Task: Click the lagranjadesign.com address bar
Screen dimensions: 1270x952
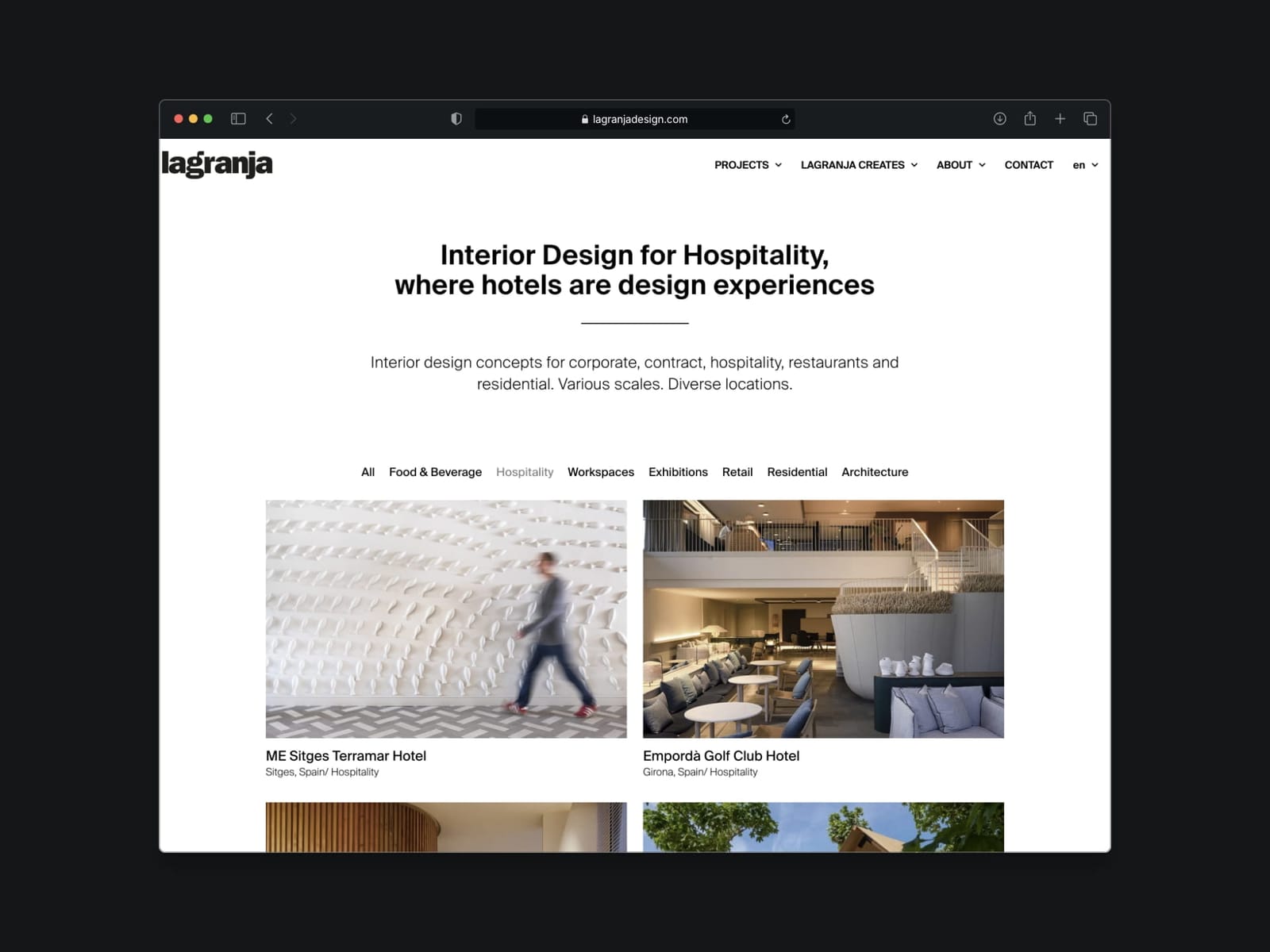Action: 635,119
